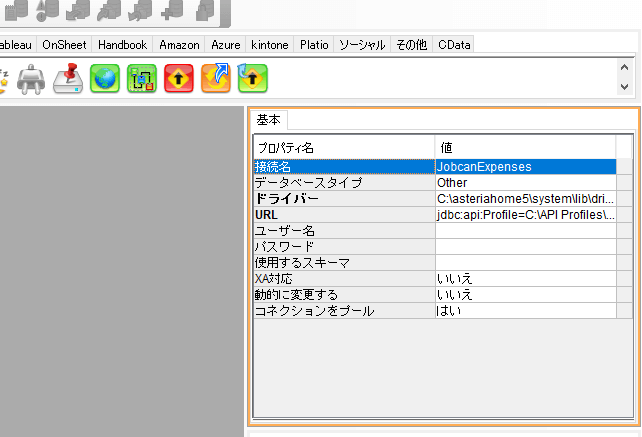
Task: Select the パスワード property name
Action: [x=344, y=247]
